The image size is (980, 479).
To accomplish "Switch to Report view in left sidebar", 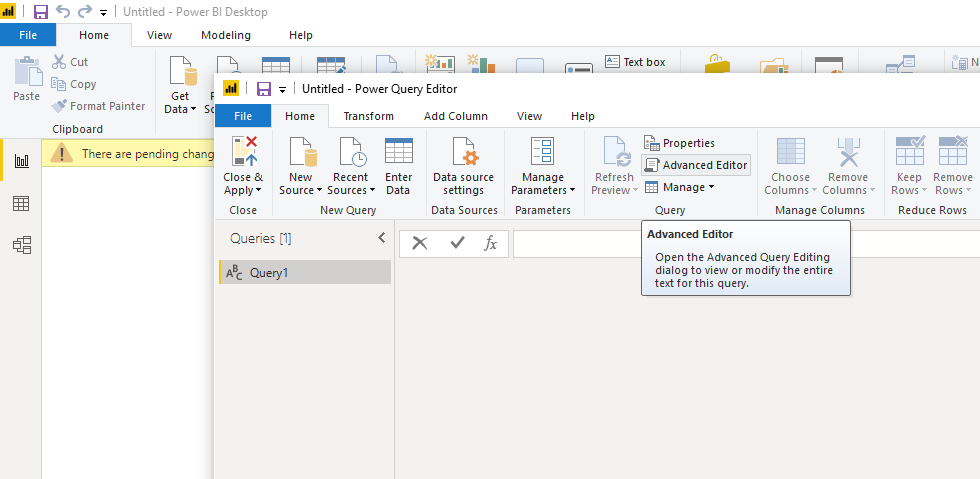I will coord(21,161).
